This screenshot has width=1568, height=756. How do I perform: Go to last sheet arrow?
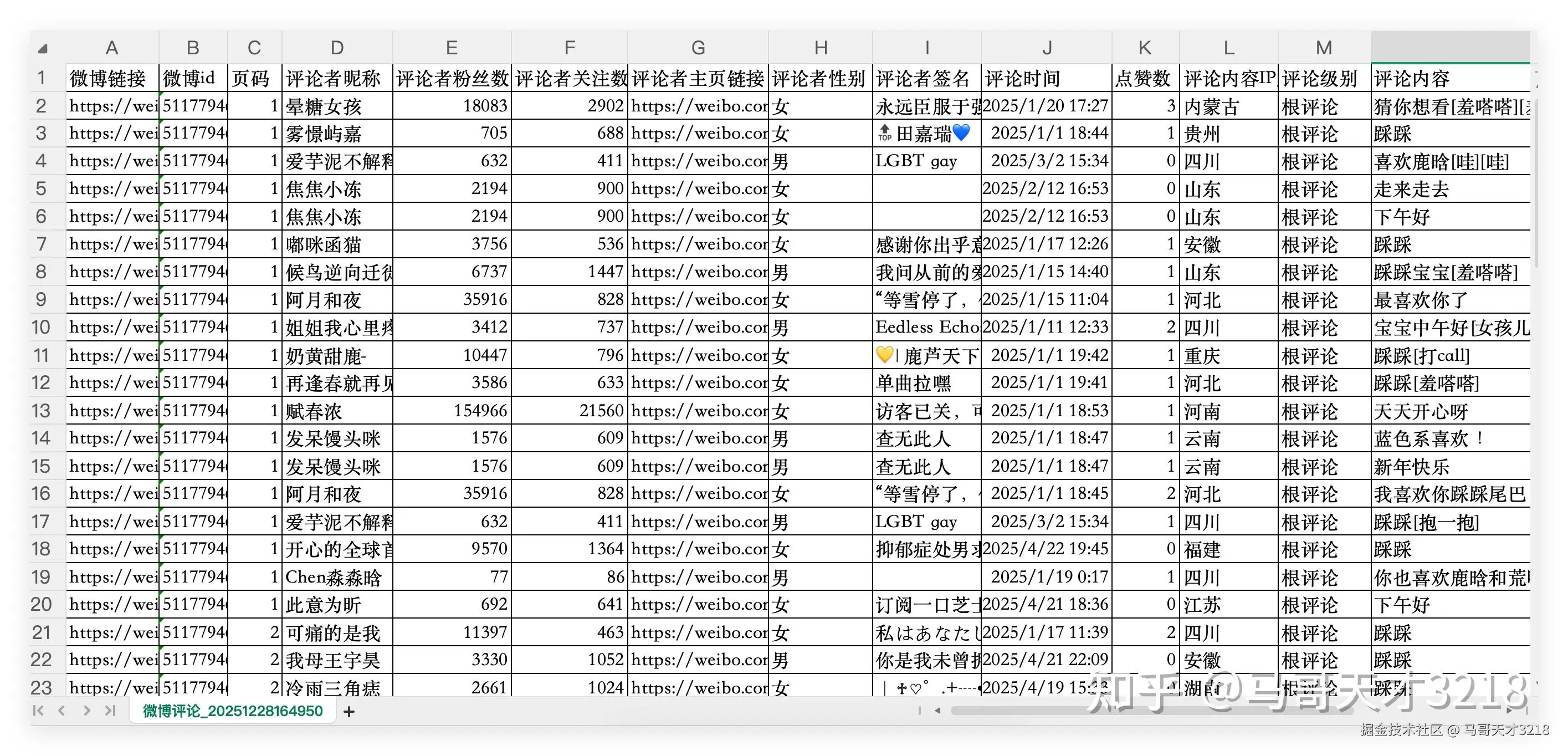tap(110, 711)
